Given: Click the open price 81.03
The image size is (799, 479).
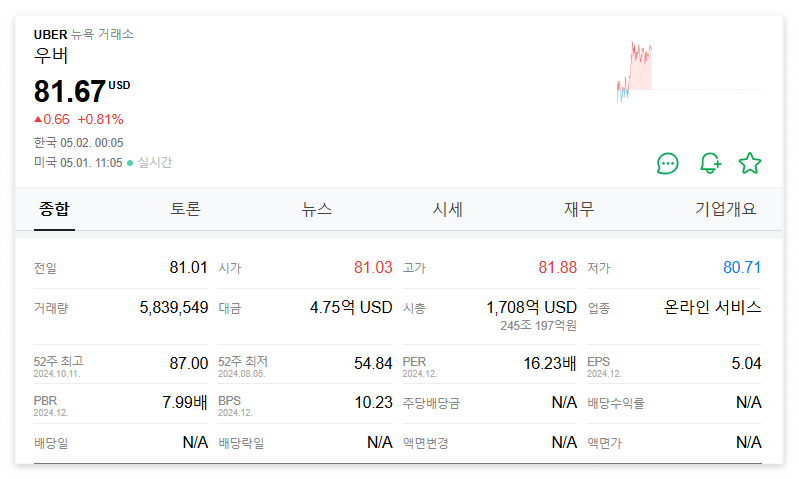Looking at the screenshot, I should click(373, 267).
